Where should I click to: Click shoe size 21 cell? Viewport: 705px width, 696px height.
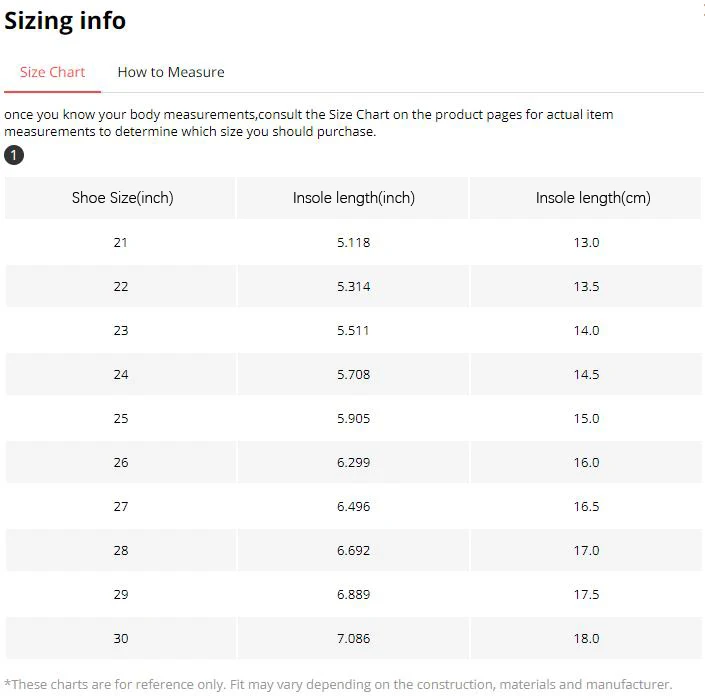pyautogui.click(x=120, y=242)
